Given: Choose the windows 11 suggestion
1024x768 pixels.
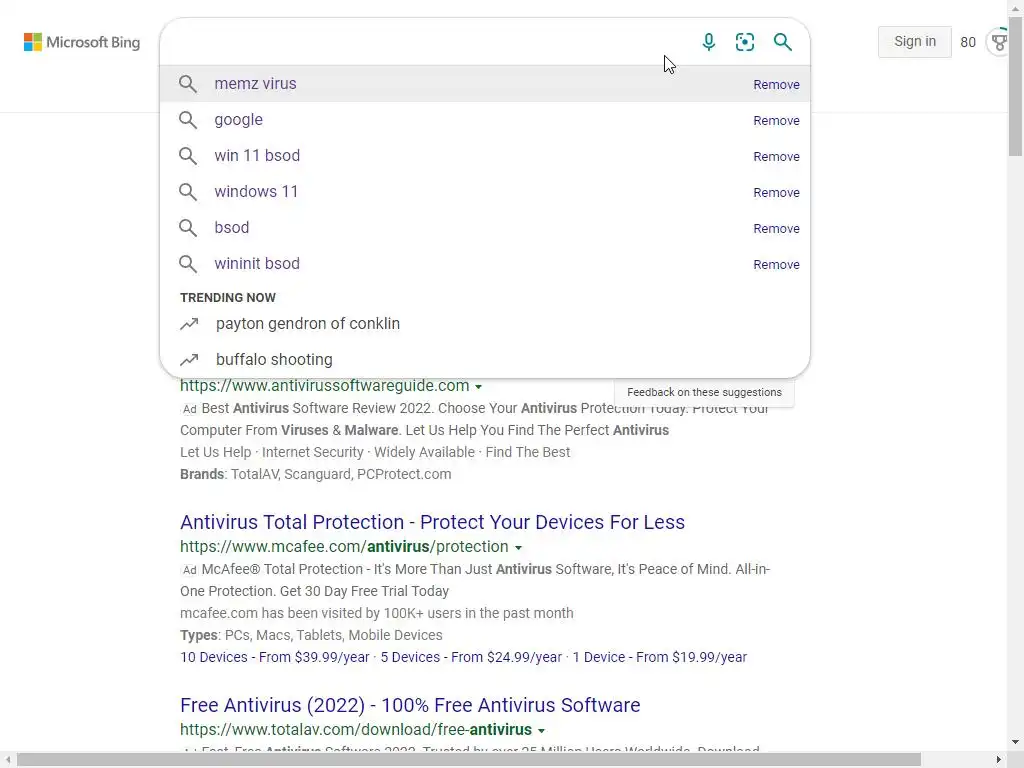Looking at the screenshot, I should pyautogui.click(x=485, y=191).
